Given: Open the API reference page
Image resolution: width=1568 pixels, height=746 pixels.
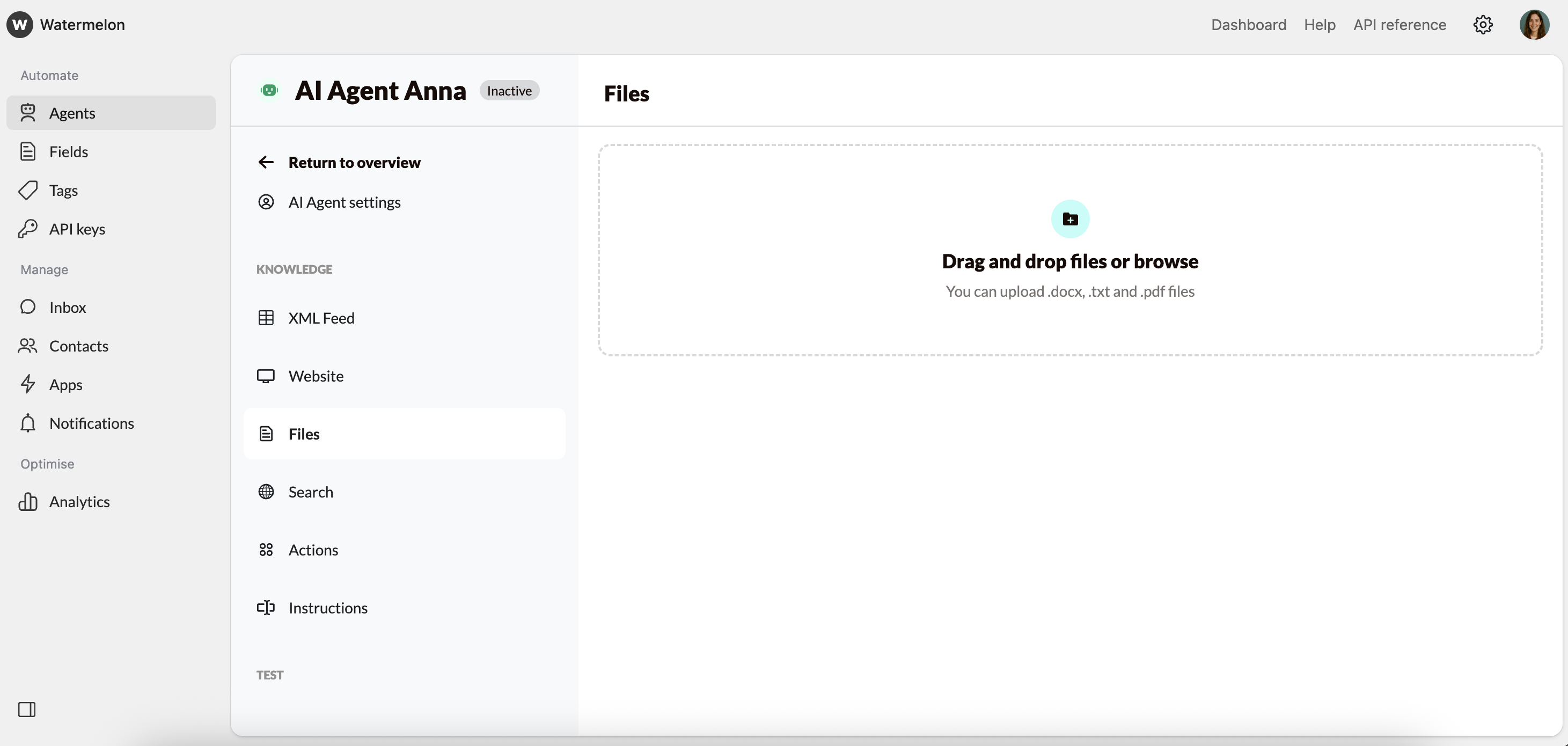Looking at the screenshot, I should 1400,24.
